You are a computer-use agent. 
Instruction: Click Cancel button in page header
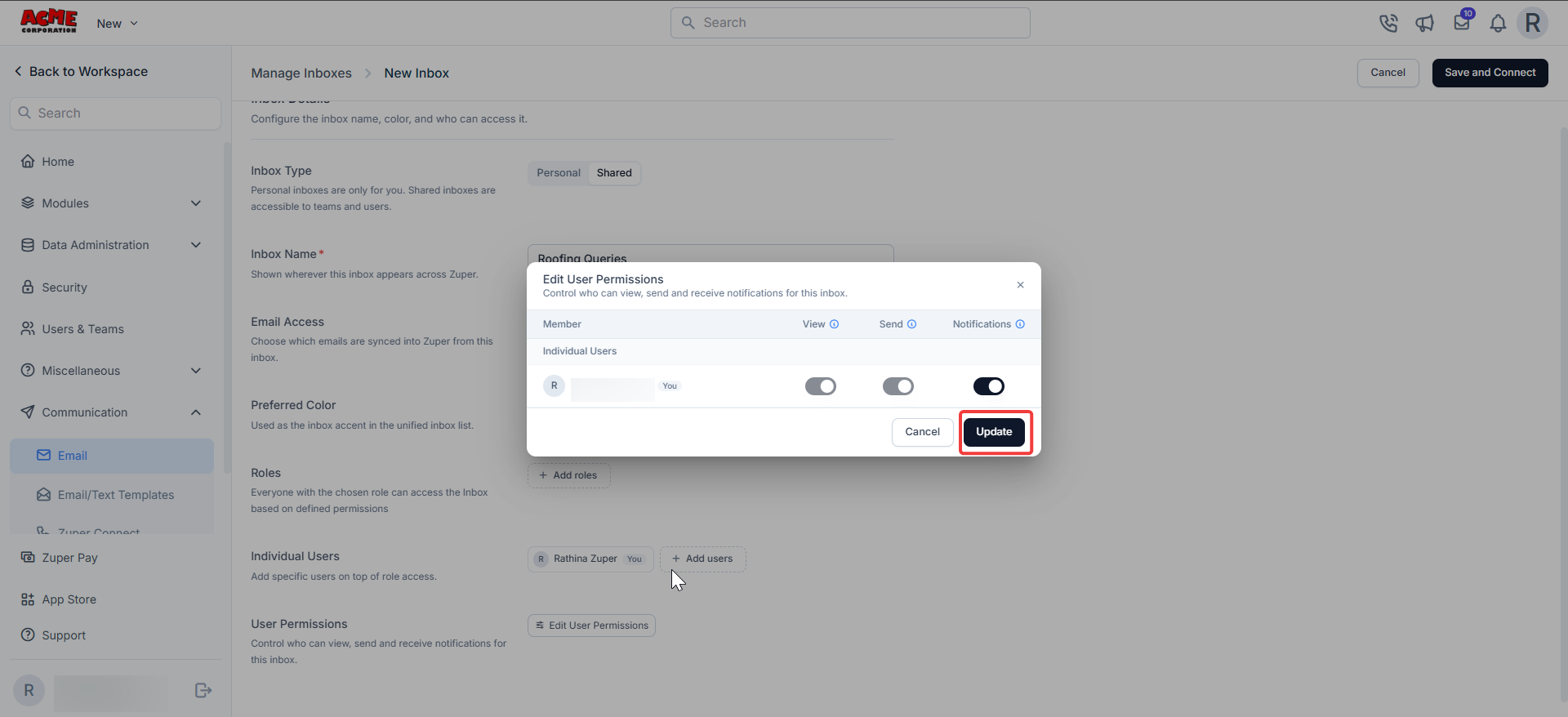tap(1388, 73)
